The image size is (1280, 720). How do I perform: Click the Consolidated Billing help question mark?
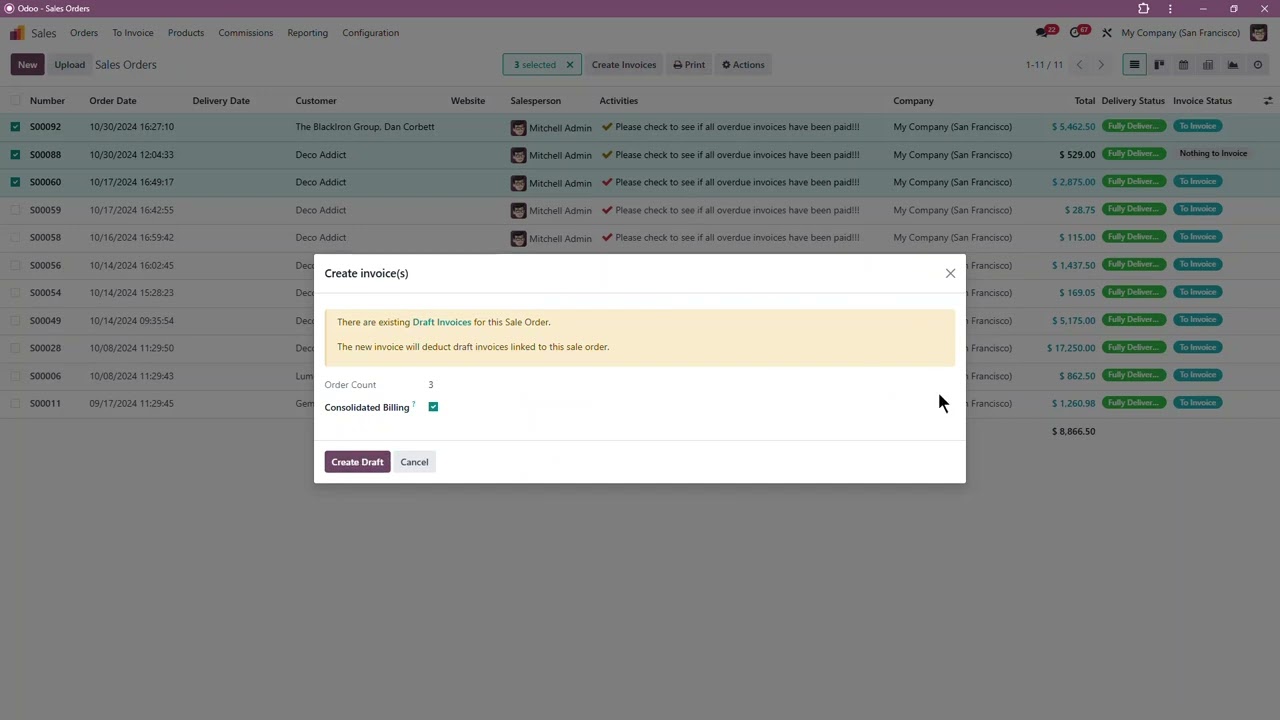tap(414, 405)
